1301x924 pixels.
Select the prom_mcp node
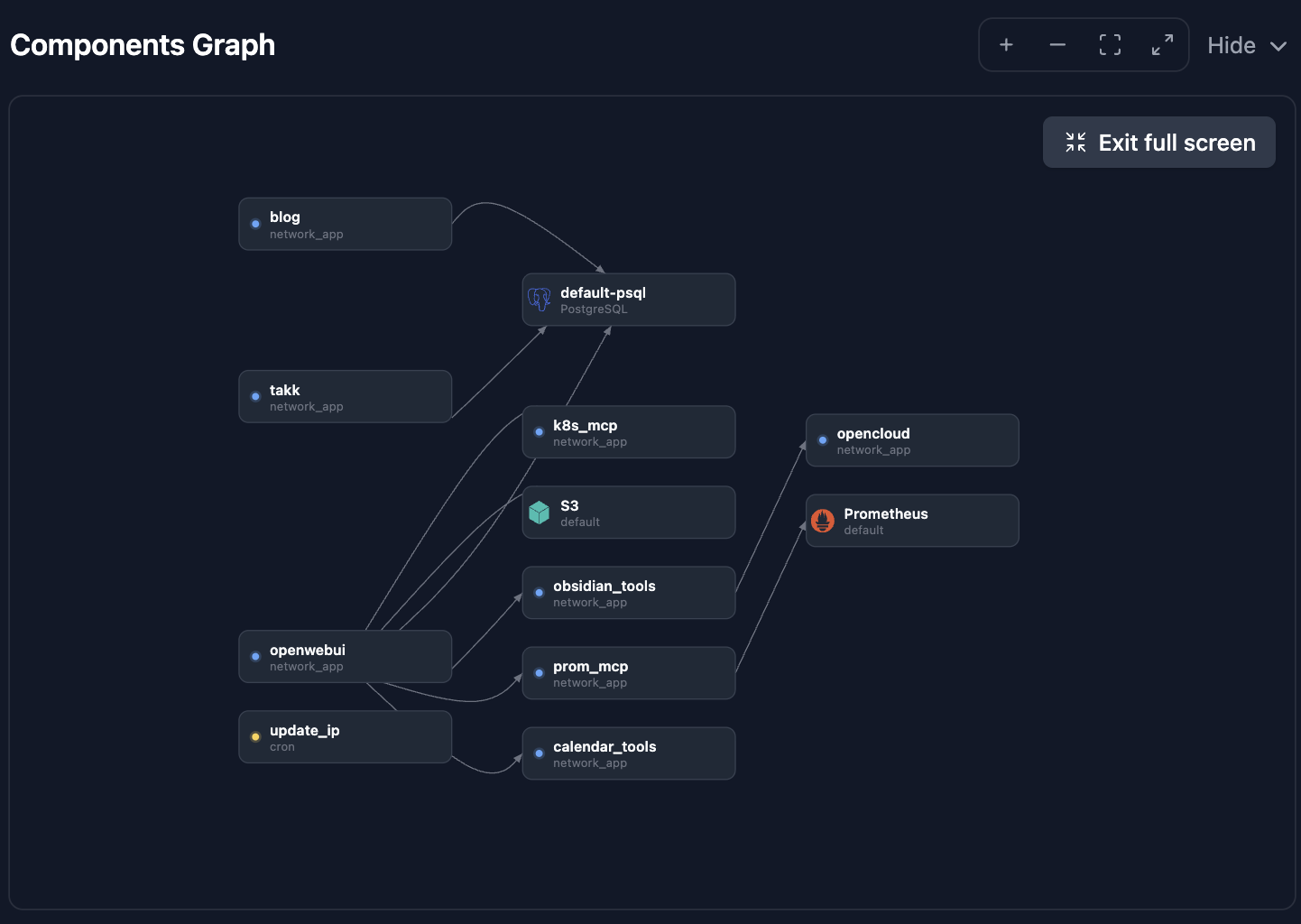coord(629,673)
